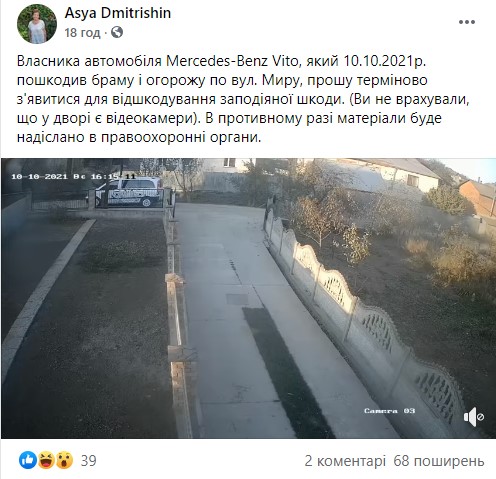Image resolution: width=496 pixels, height=479 pixels.
Task: Click the surprised Wow reaction icon
Action: click(x=64, y=460)
